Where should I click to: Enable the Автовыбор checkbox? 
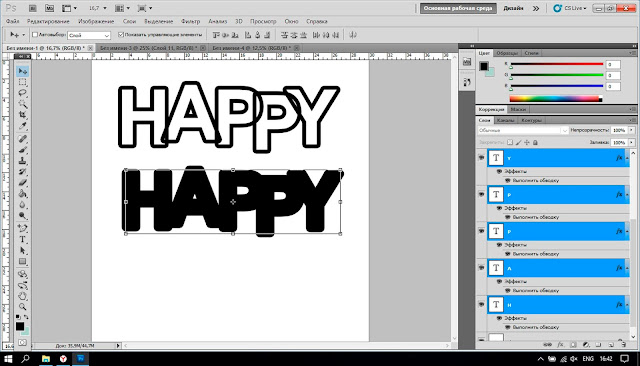point(35,35)
